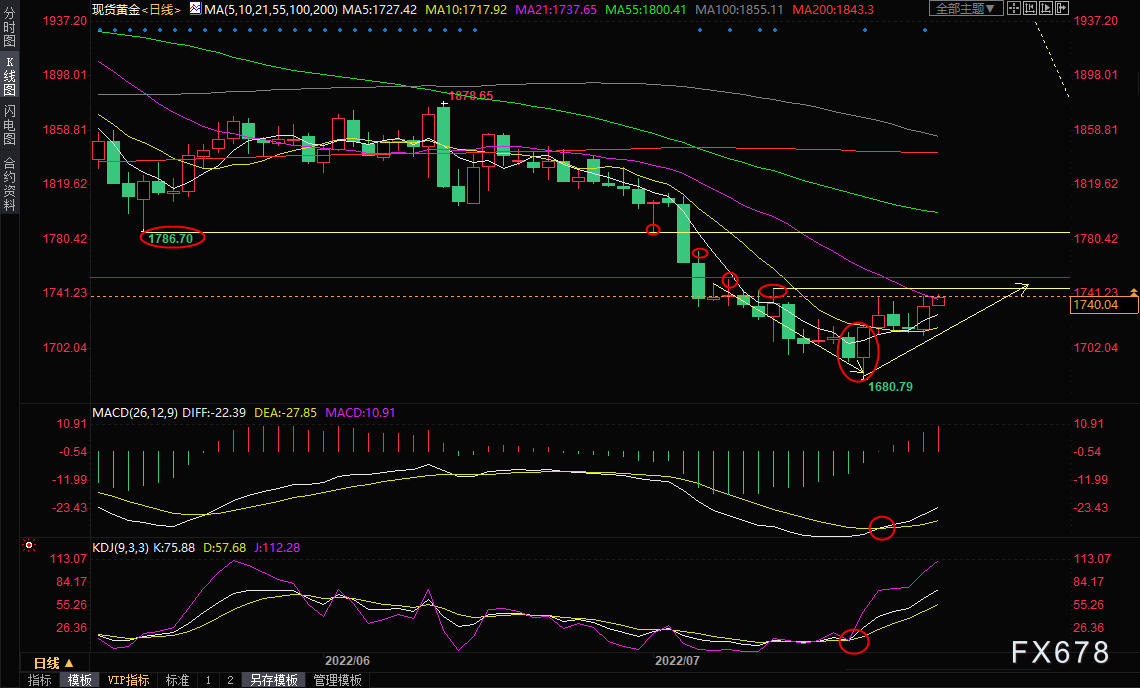Image resolution: width=1140 pixels, height=688 pixels.
Task: Click the MA(5,10,21,55,100,200) parameter label
Action: (271, 9)
